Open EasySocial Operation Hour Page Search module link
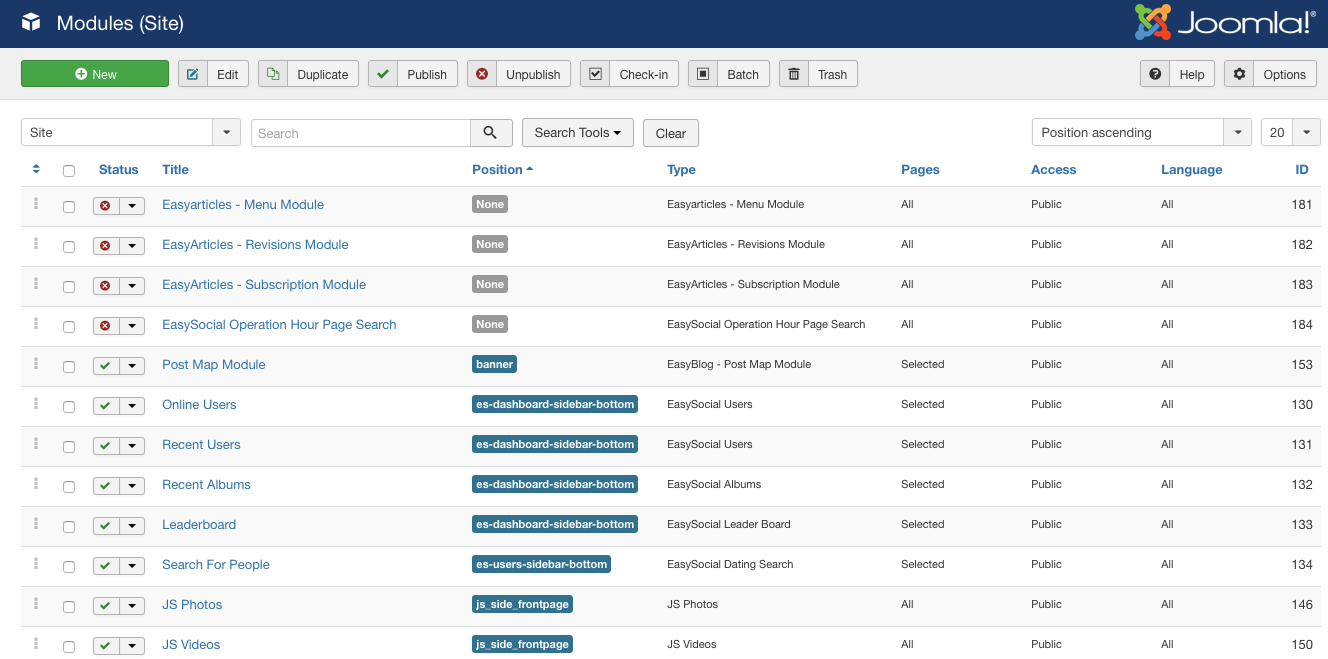Screen dimensions: 1328x659 click(279, 325)
